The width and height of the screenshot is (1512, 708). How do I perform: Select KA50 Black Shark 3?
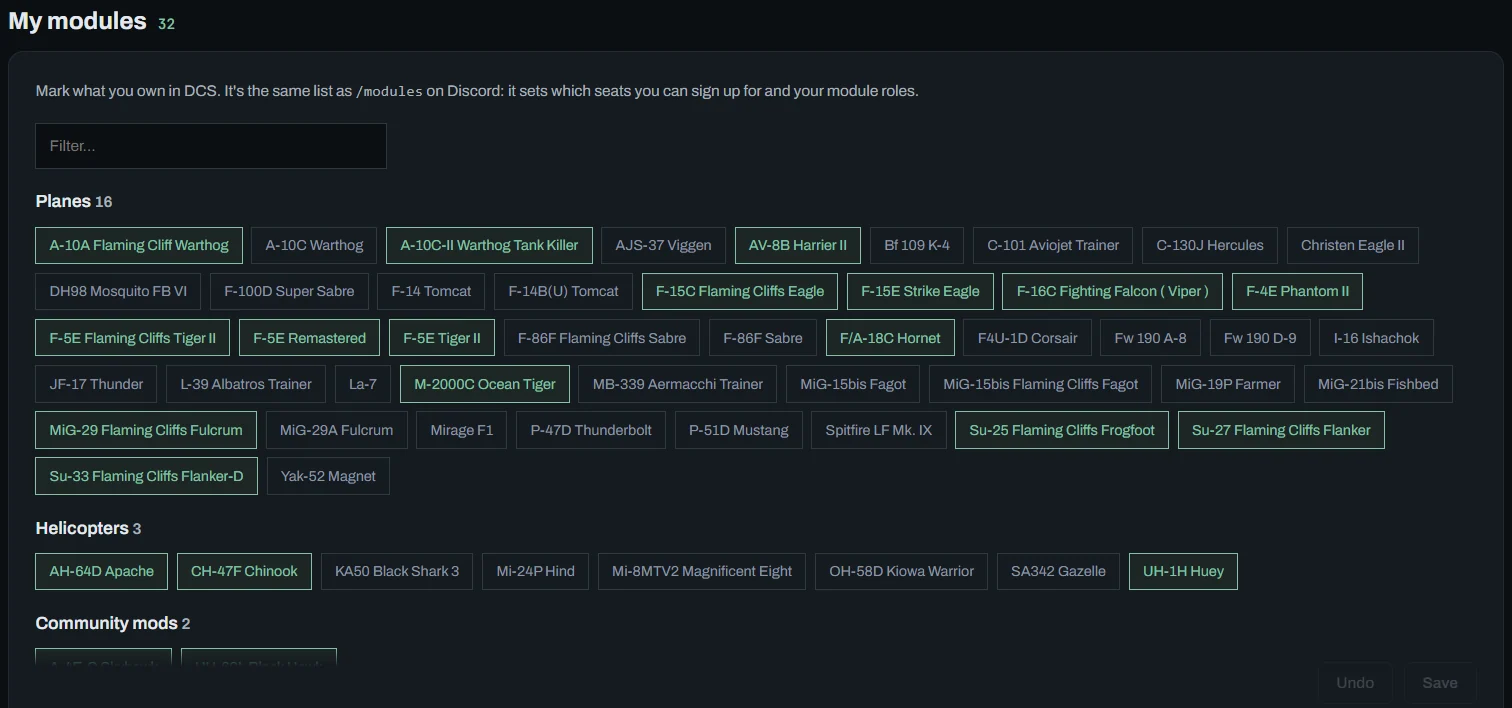point(397,571)
